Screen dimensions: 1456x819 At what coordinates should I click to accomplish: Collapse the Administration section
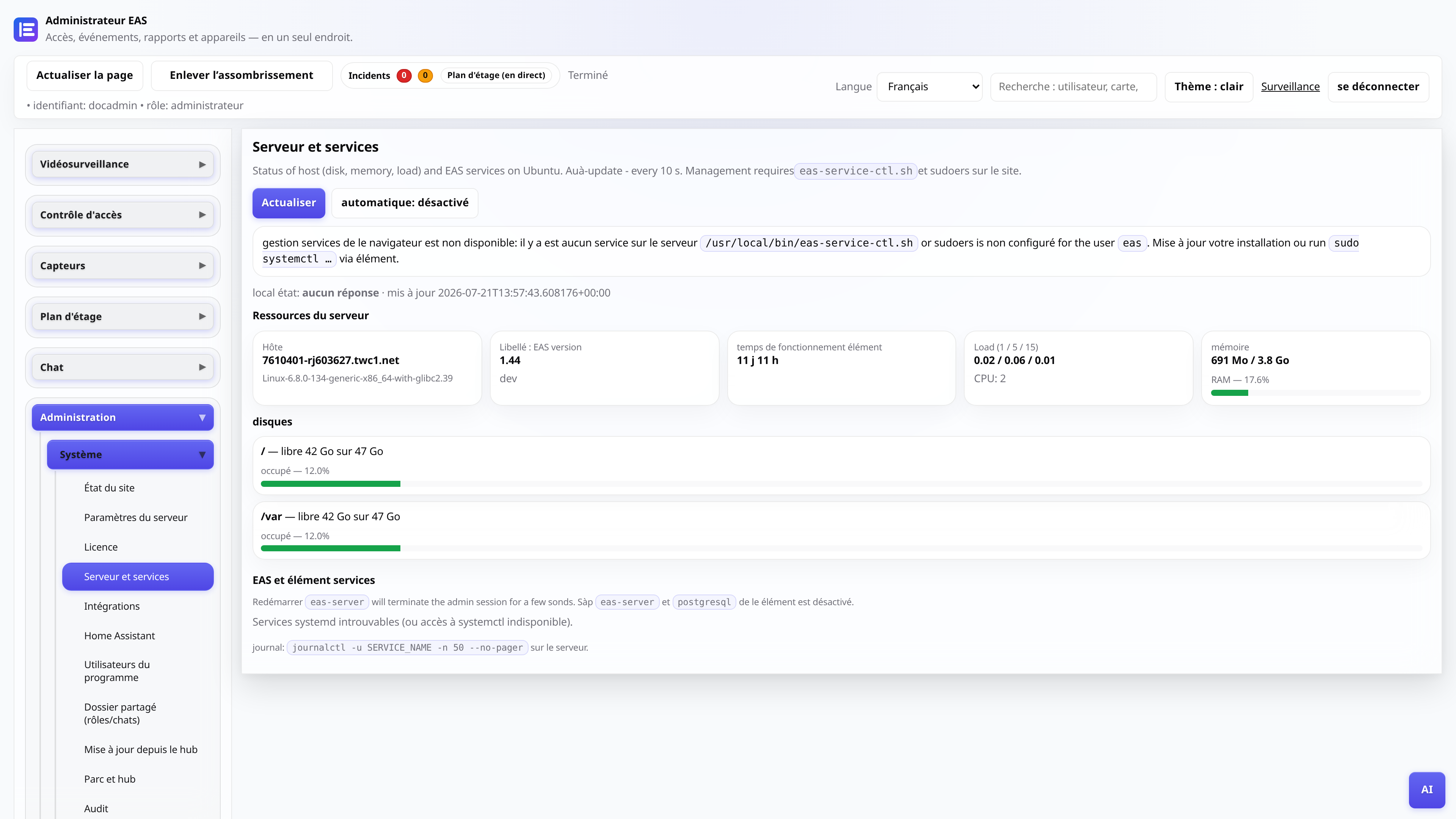[122, 417]
